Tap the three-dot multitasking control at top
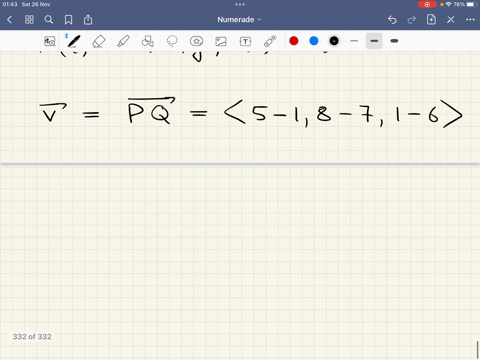 coord(240,4)
